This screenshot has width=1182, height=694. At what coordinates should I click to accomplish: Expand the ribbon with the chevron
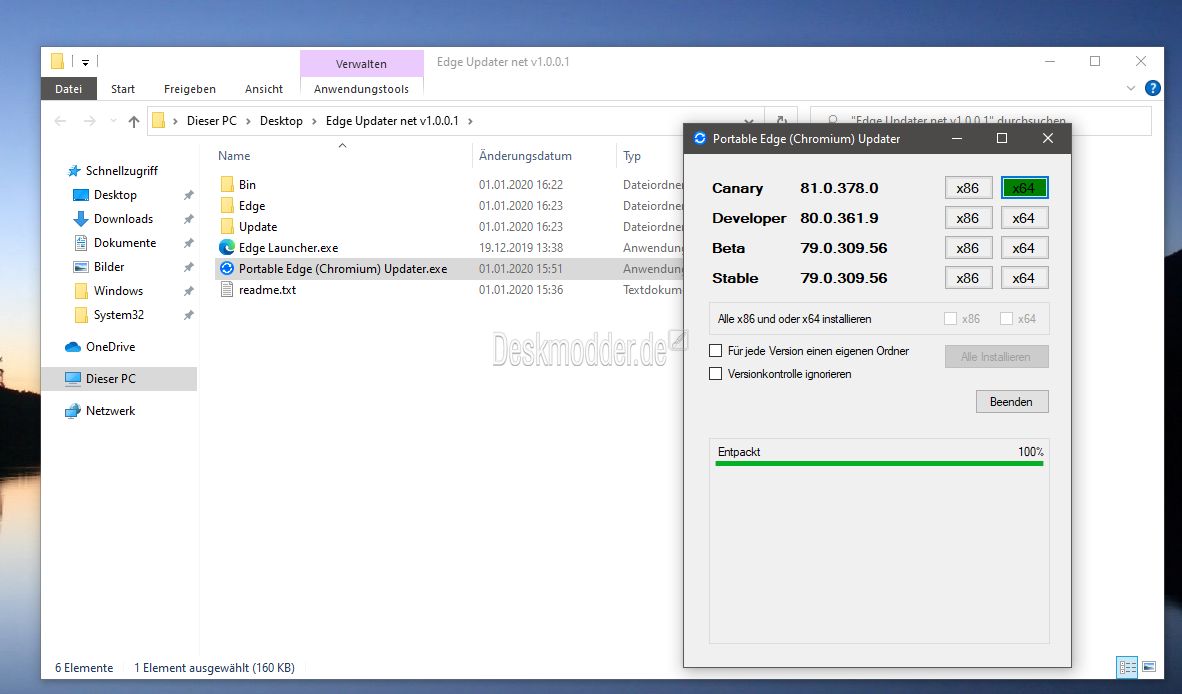(1131, 88)
